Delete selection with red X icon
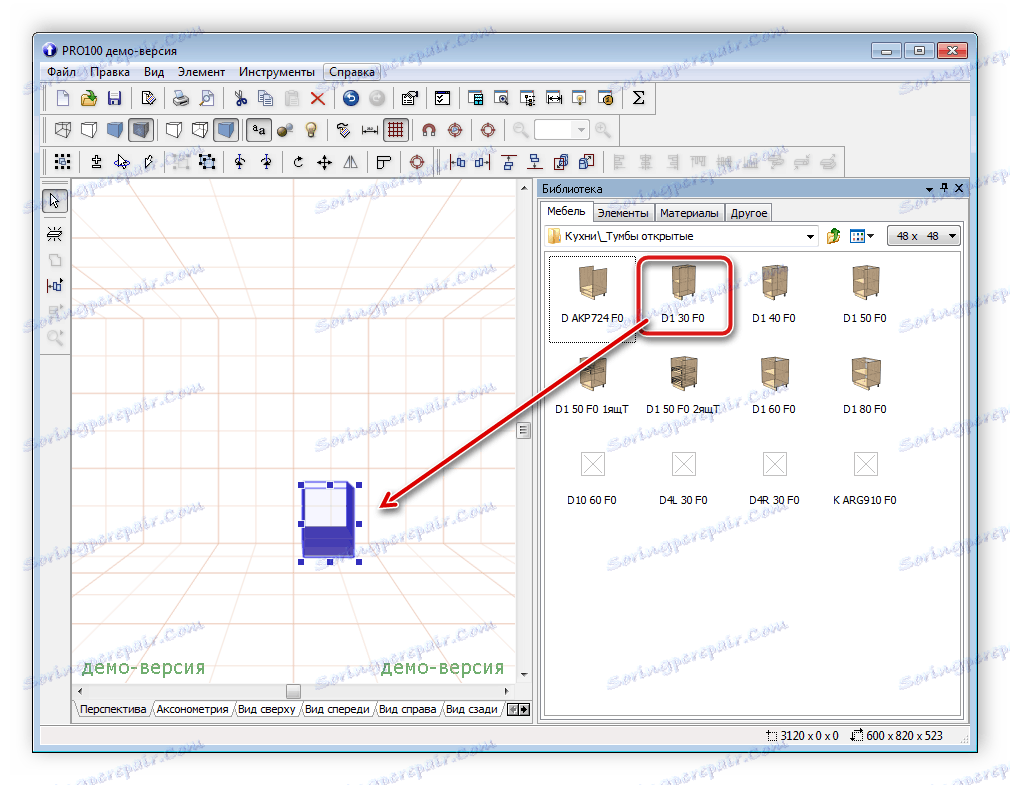The image size is (1010, 785). (318, 98)
